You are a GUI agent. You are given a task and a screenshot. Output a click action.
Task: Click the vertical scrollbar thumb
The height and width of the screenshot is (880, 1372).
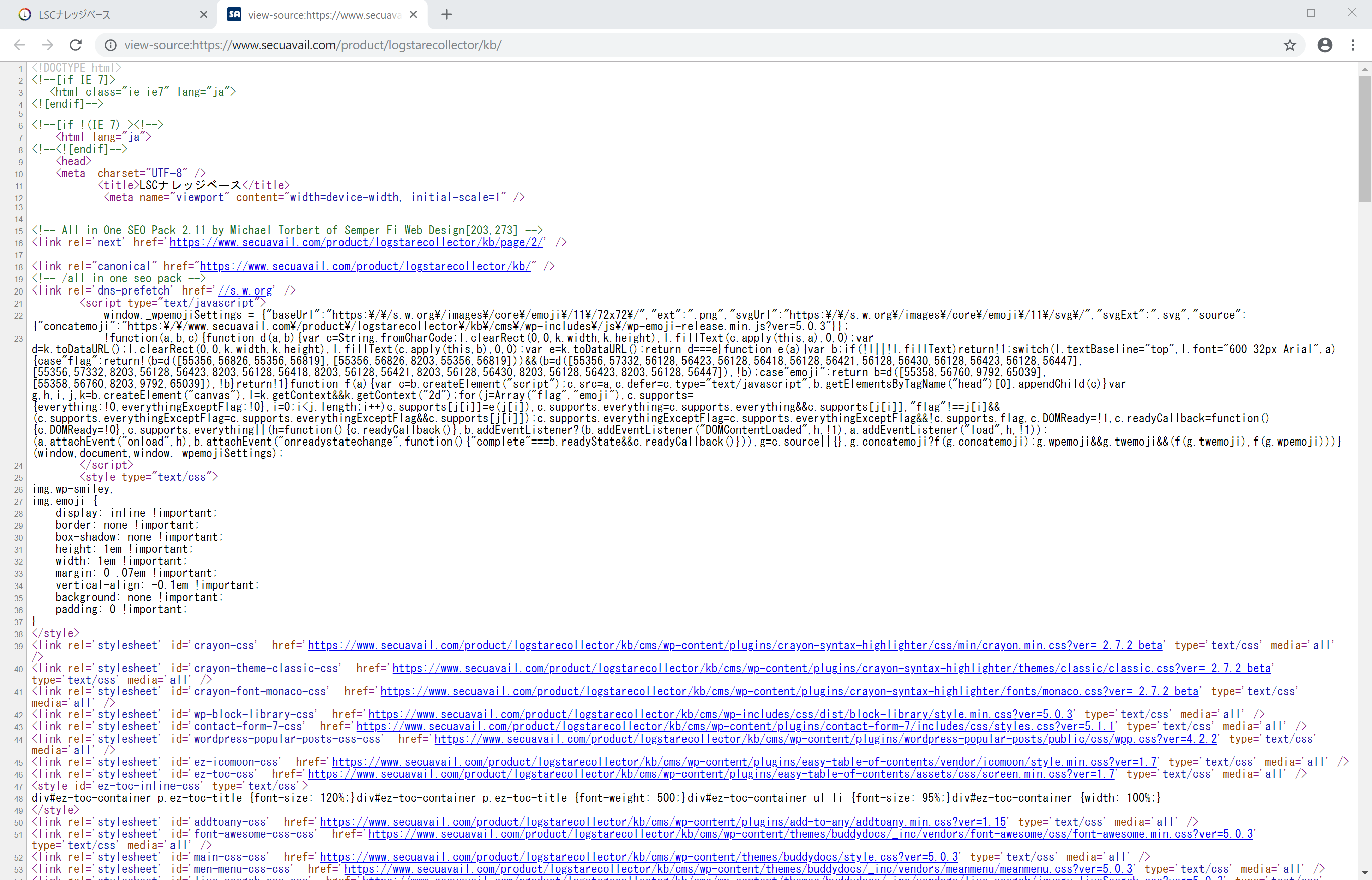[1364, 138]
